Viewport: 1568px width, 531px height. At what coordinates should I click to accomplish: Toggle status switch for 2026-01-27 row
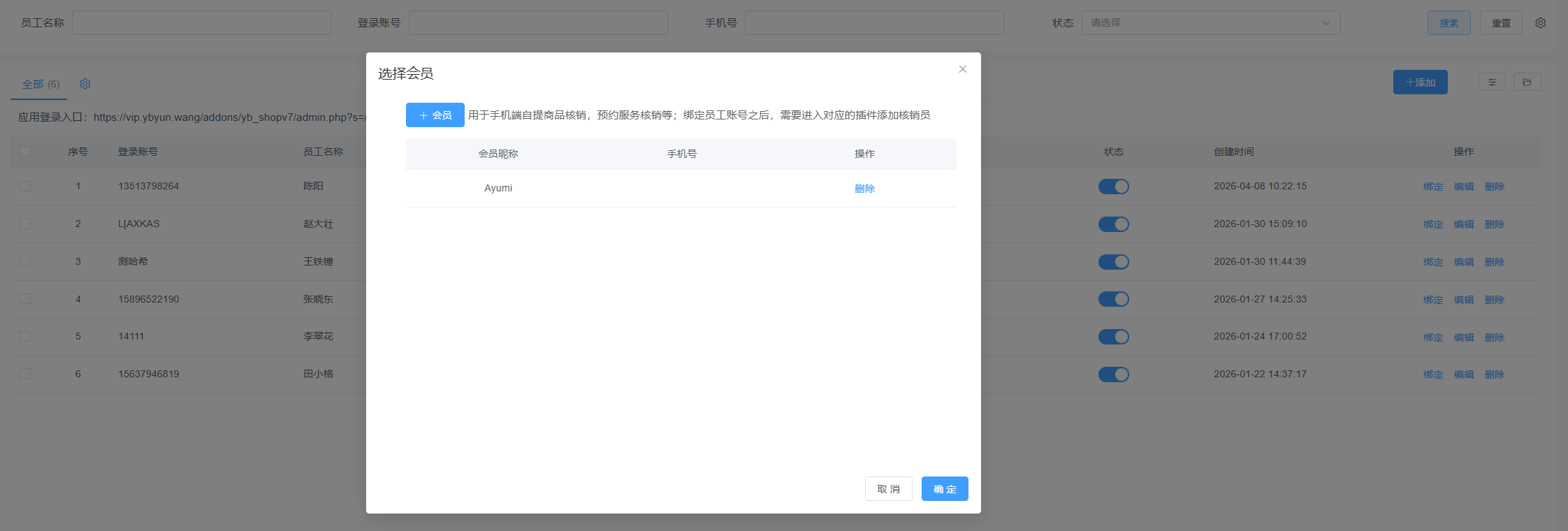[x=1113, y=299]
